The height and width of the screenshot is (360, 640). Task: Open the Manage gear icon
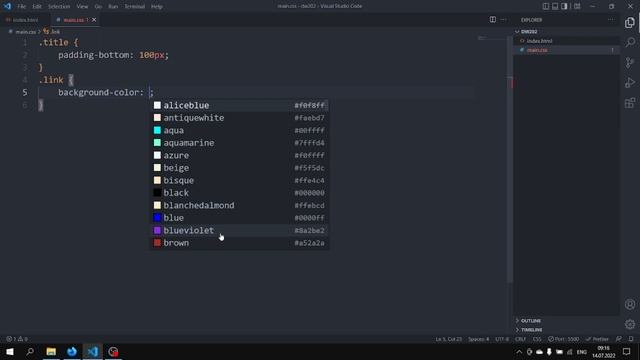pos(630,324)
